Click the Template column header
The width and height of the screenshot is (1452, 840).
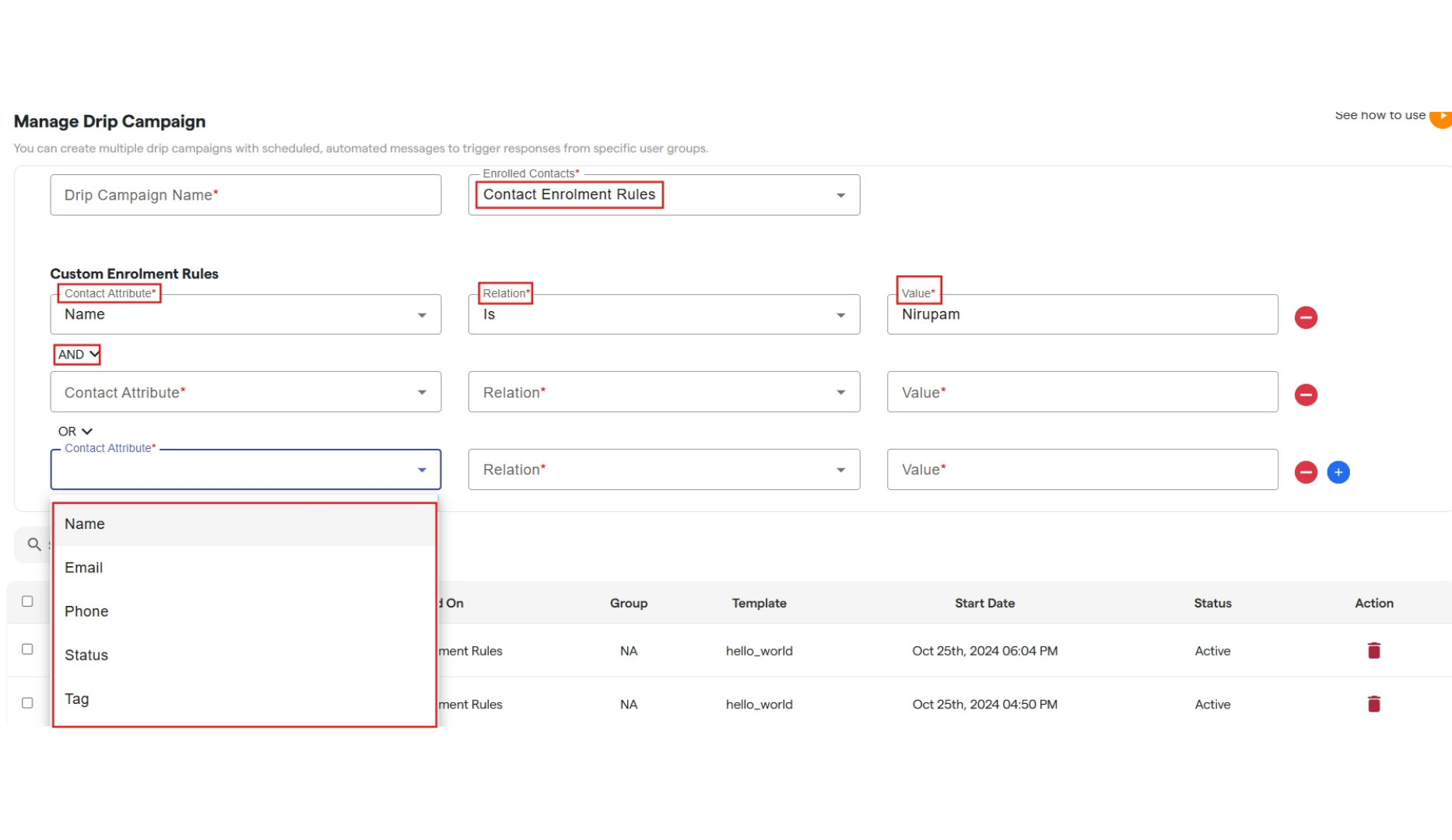click(759, 603)
